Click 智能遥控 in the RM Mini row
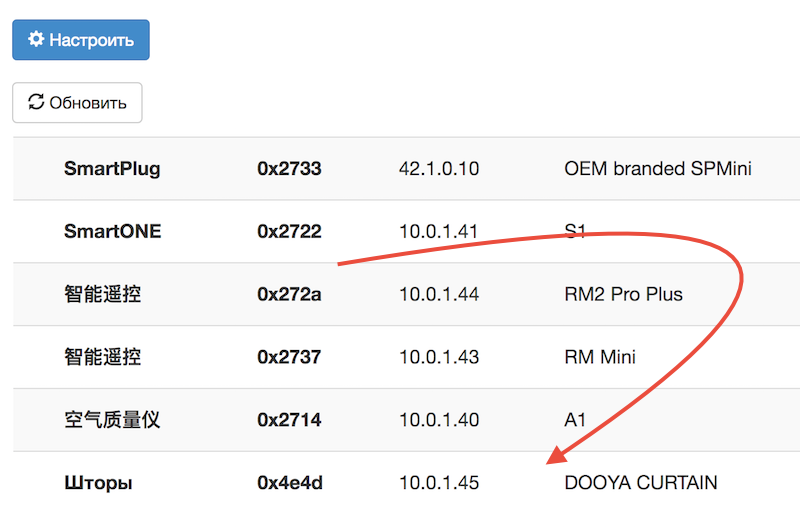This screenshot has width=800, height=528. tap(102, 357)
